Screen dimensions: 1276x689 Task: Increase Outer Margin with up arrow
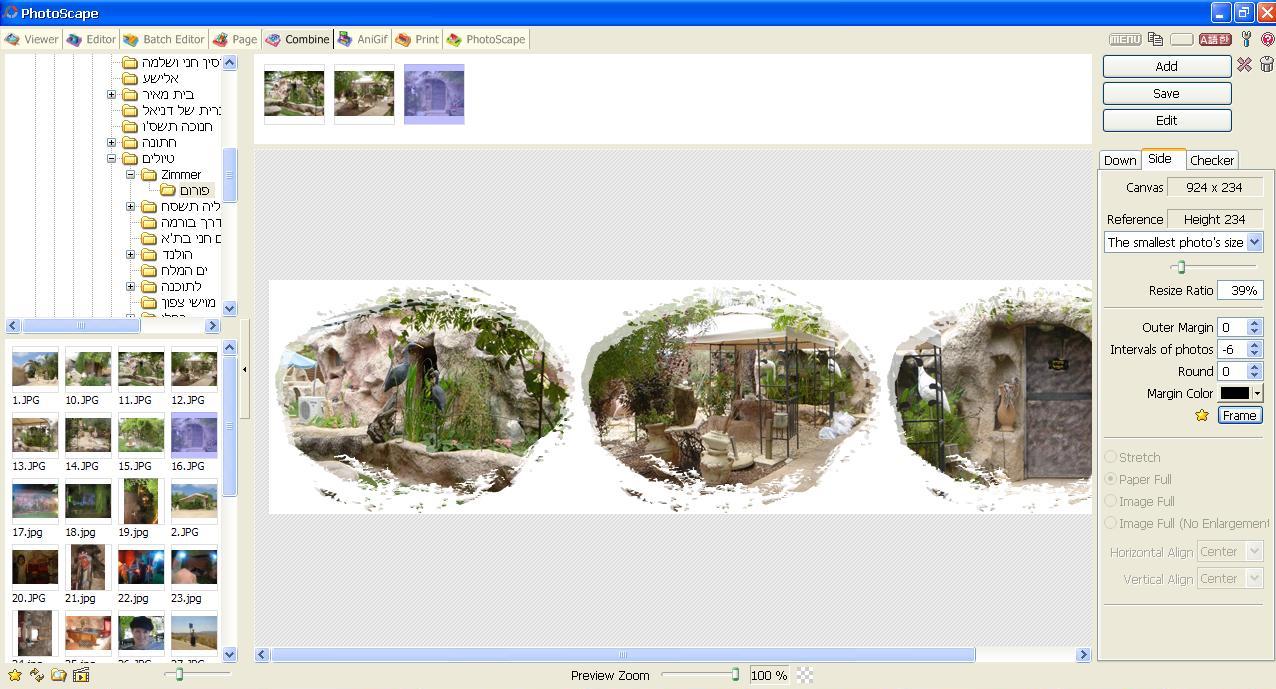tap(1255, 323)
